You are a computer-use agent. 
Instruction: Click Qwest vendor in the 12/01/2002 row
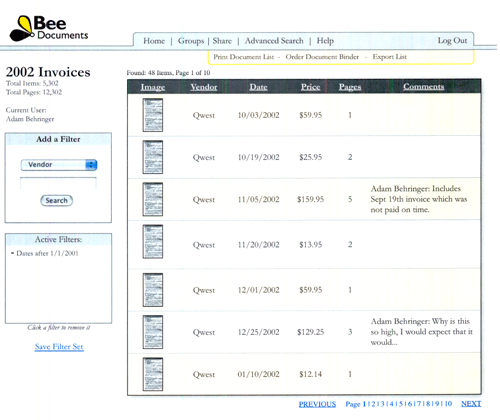click(204, 290)
